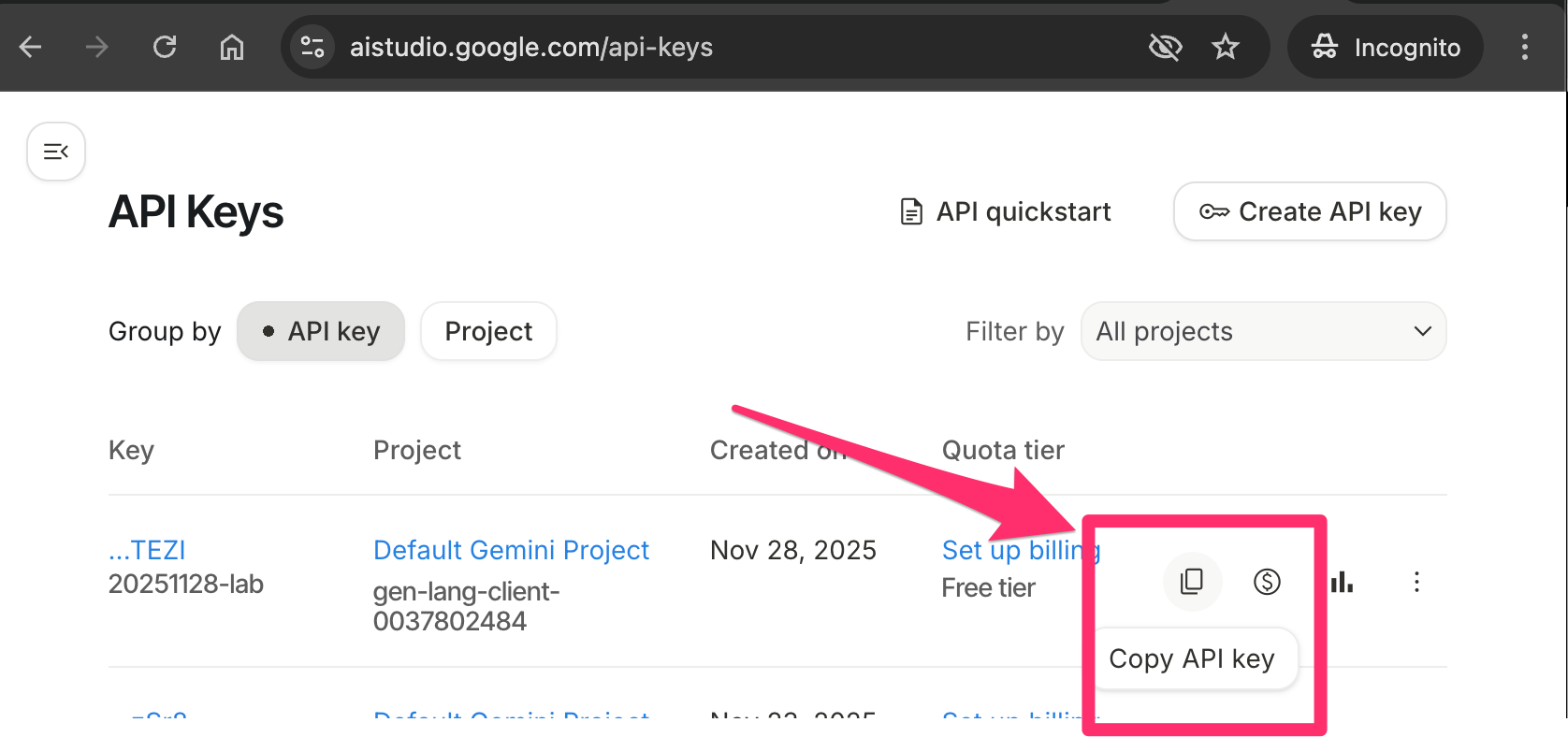Group keys by API key

[321, 331]
